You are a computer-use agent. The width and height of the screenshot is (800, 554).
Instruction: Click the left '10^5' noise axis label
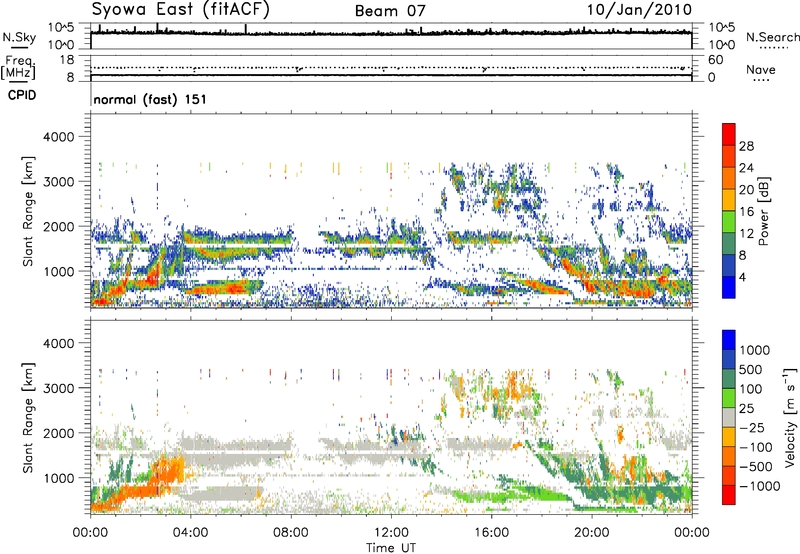[x=61, y=27]
